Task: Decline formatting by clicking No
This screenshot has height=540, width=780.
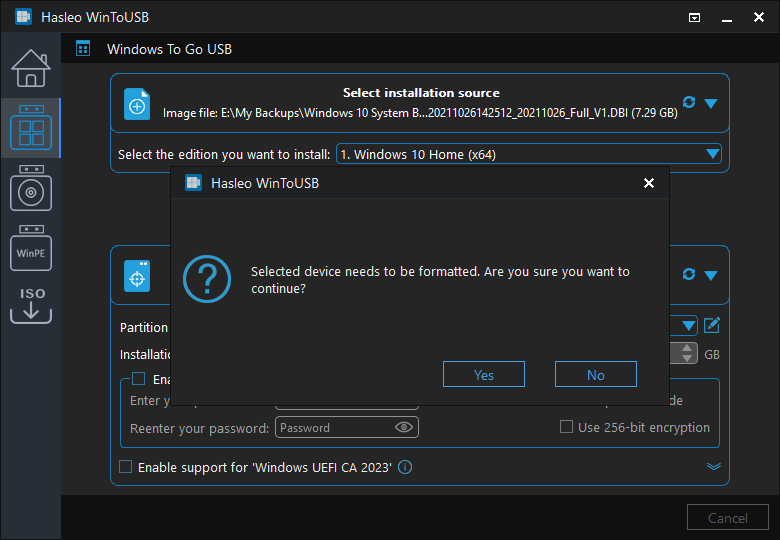Action: (595, 374)
